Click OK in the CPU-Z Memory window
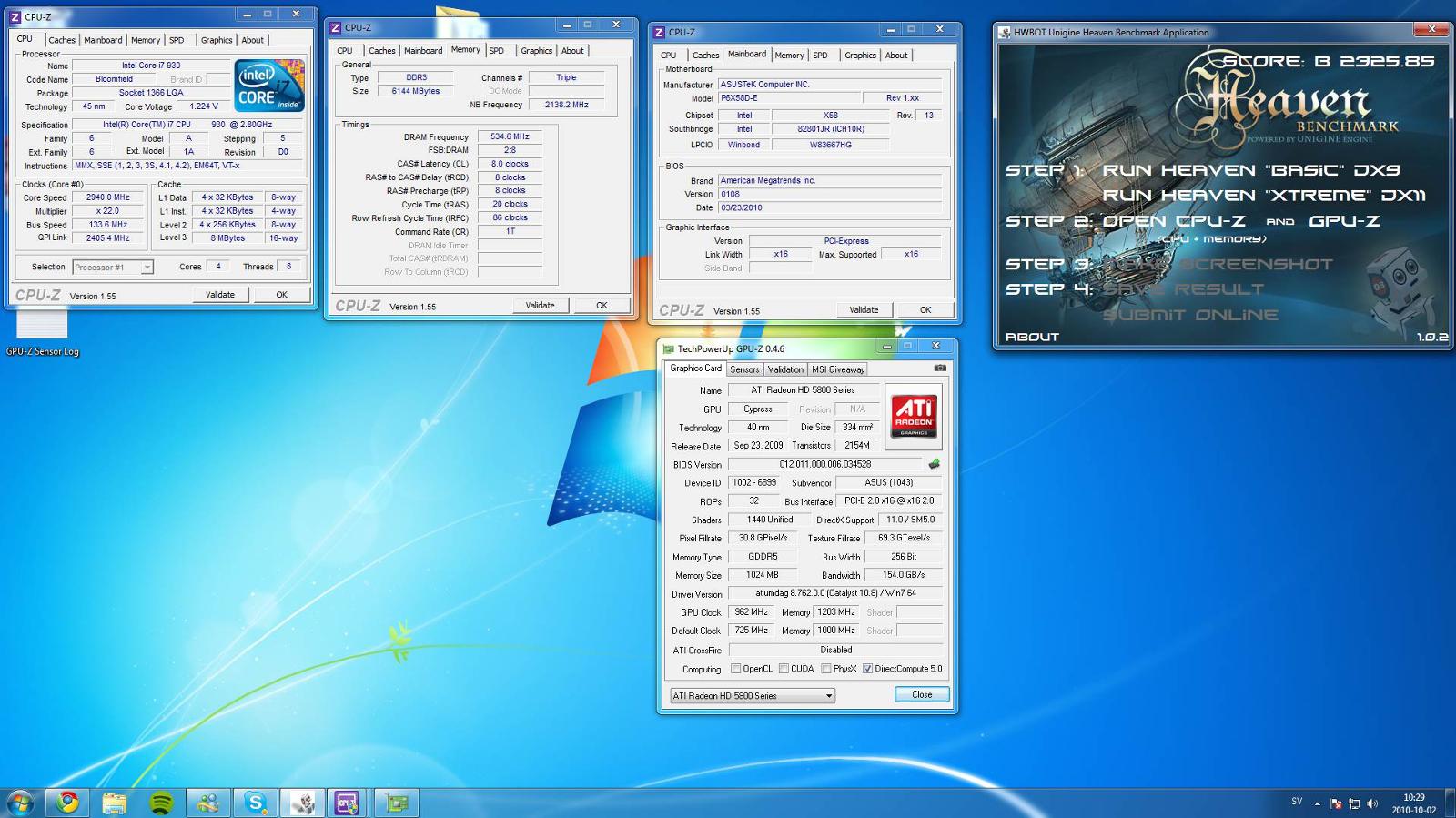Image resolution: width=1456 pixels, height=818 pixels. point(602,306)
